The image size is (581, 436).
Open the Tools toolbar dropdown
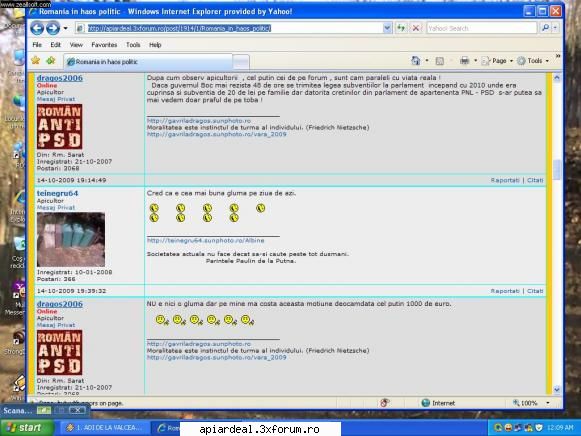point(533,61)
